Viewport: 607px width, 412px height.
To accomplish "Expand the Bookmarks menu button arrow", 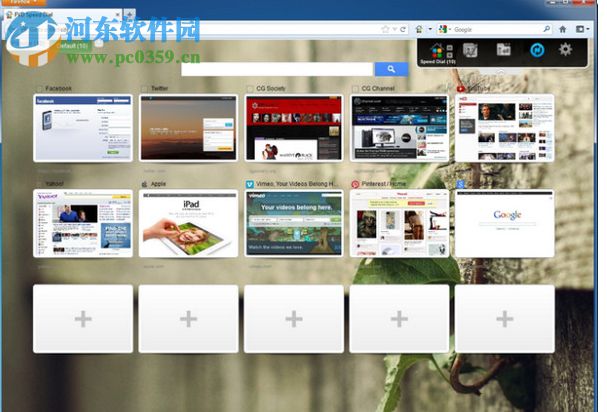I will [x=588, y=29].
